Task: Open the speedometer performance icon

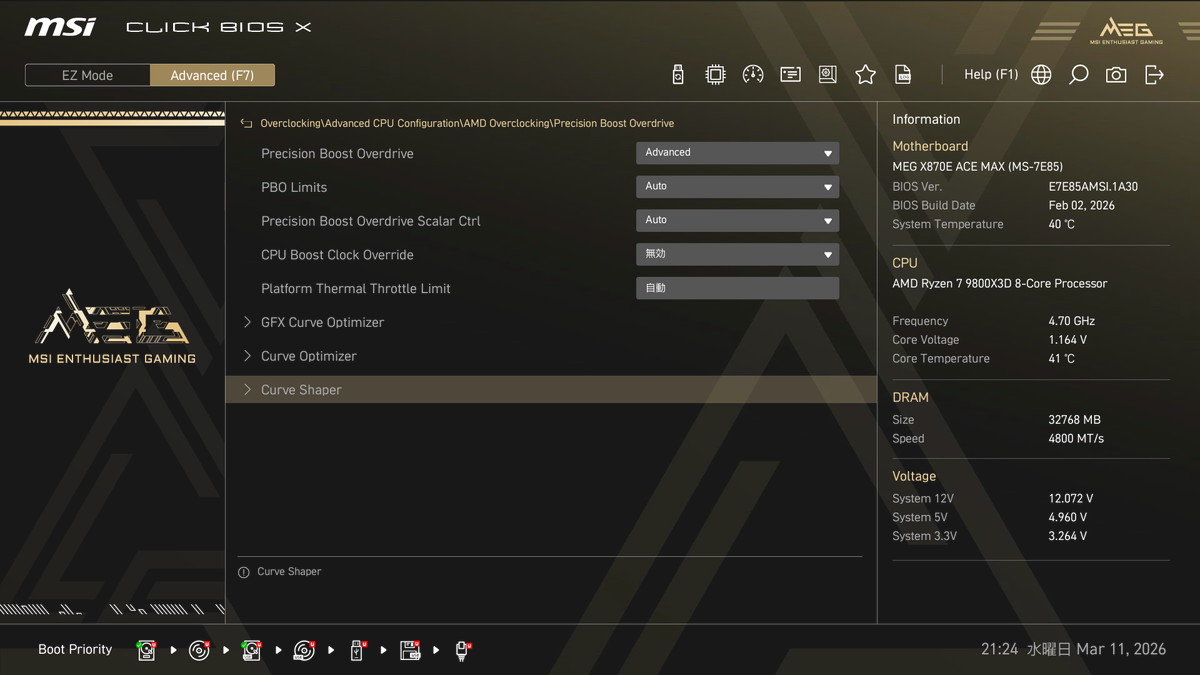Action: [x=753, y=75]
